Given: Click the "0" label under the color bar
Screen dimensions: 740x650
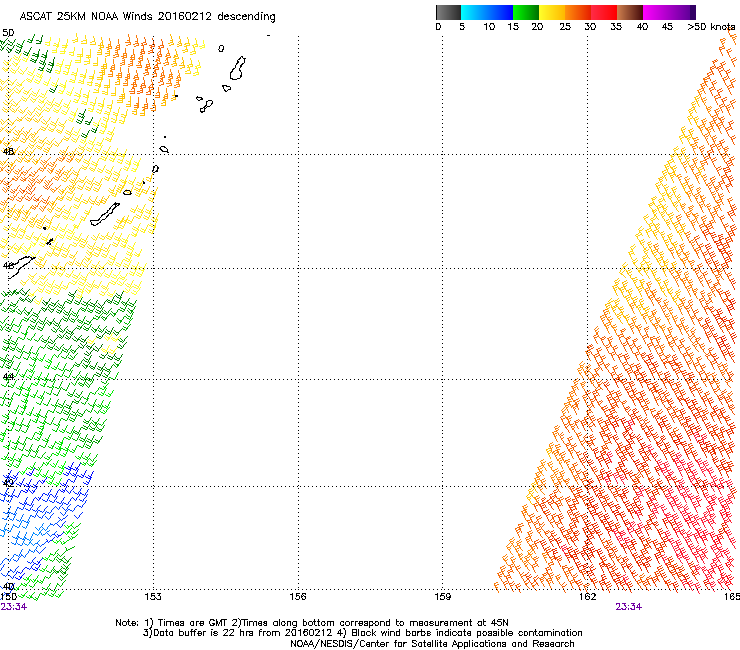Looking at the screenshot, I should tap(438, 27).
